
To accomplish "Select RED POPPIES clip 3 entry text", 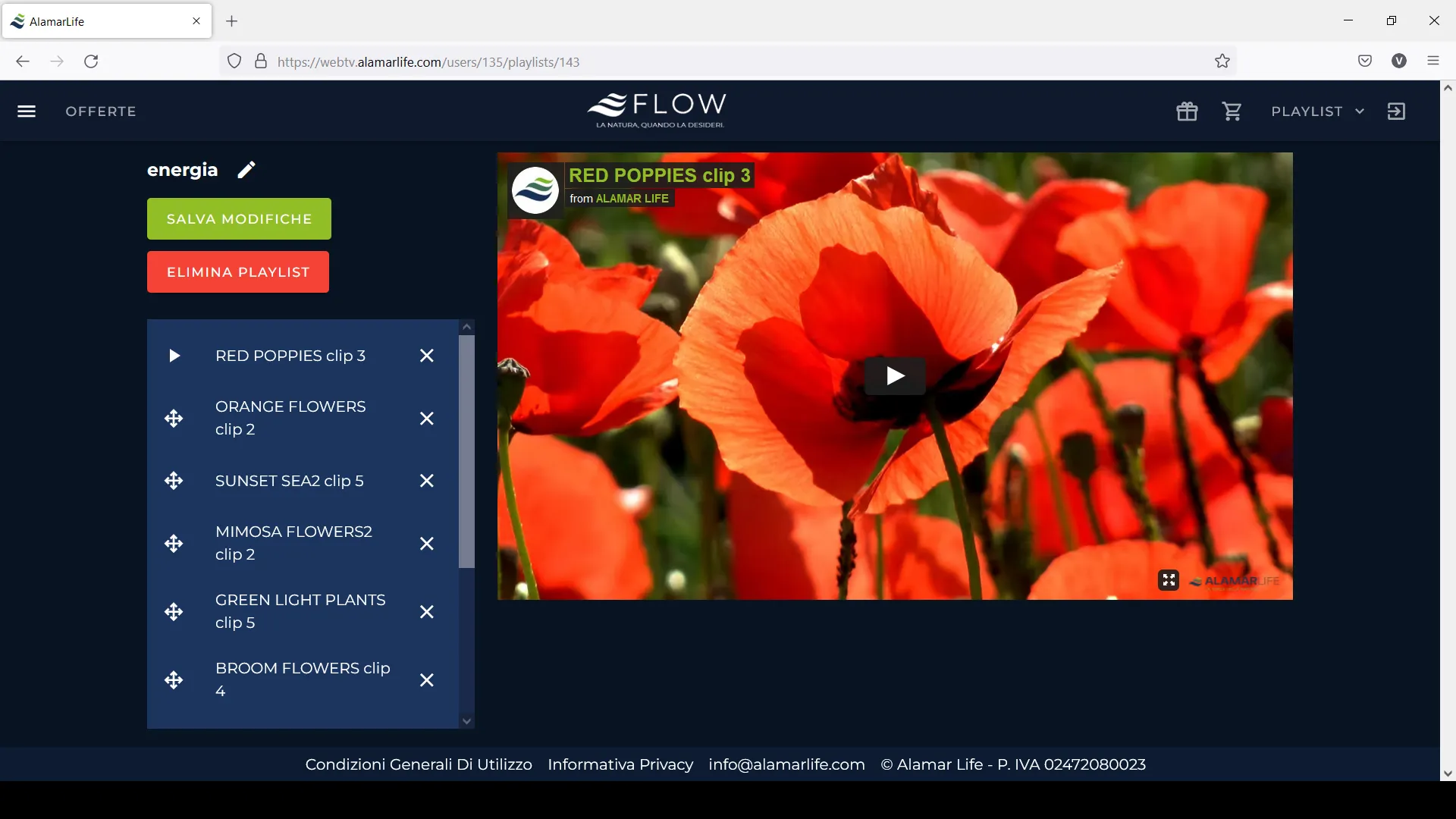I will (290, 356).
